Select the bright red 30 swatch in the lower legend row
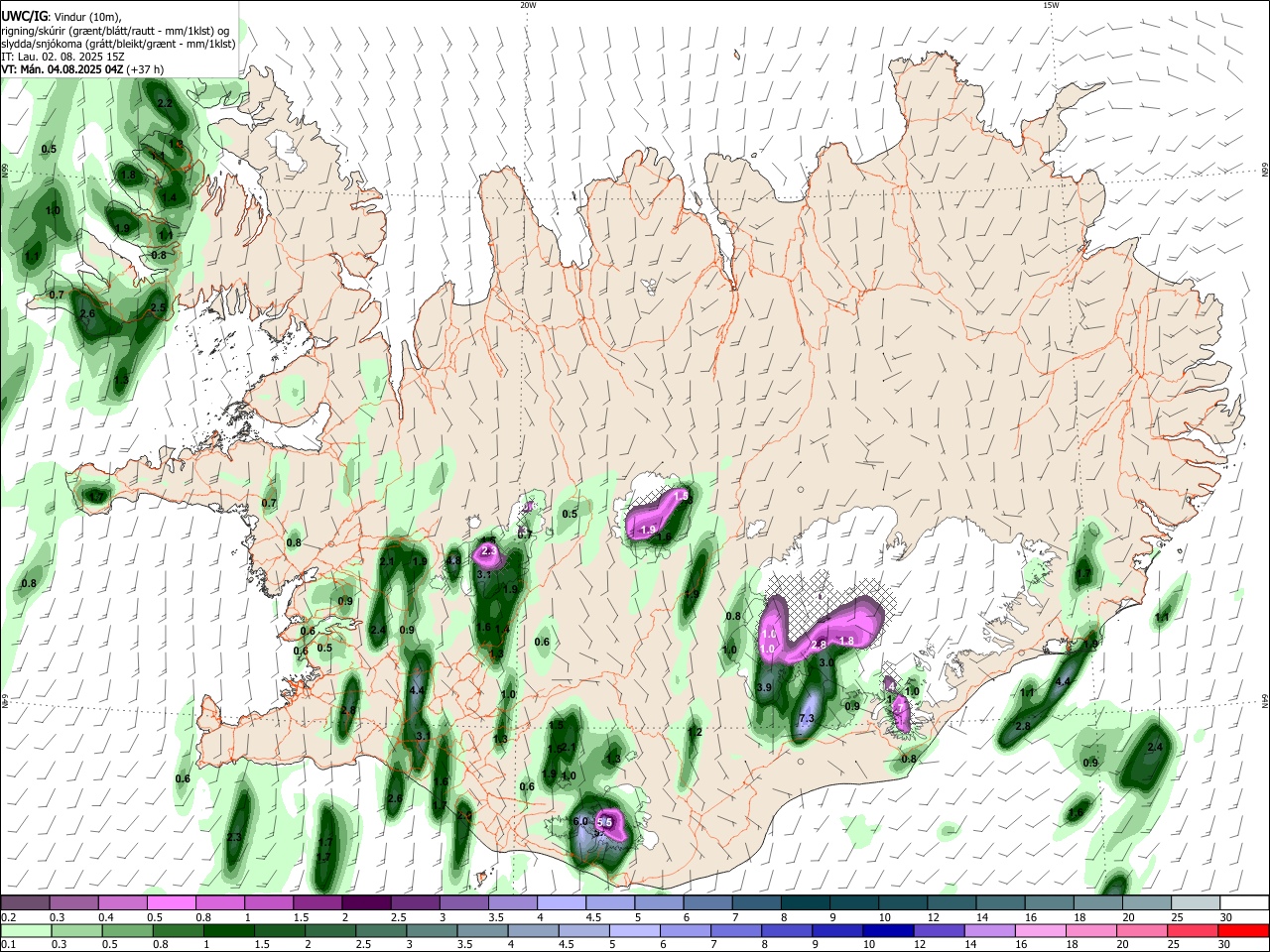Screen dimensions: 1270x952 click(1244, 930)
